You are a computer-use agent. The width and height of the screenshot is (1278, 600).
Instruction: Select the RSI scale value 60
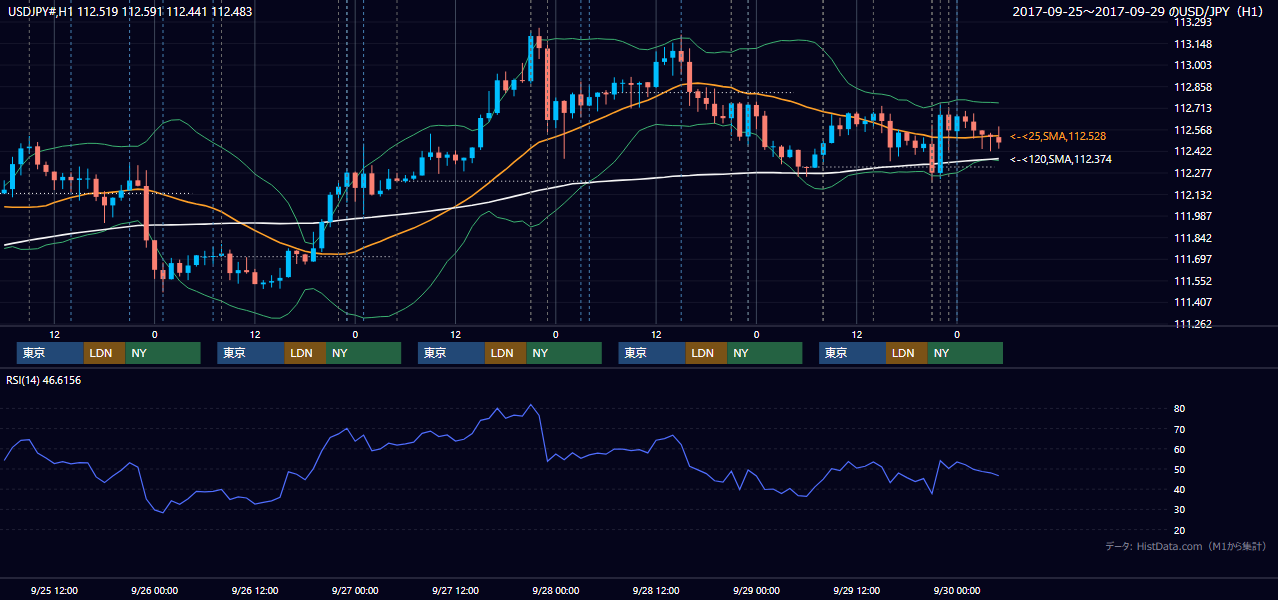click(1179, 449)
